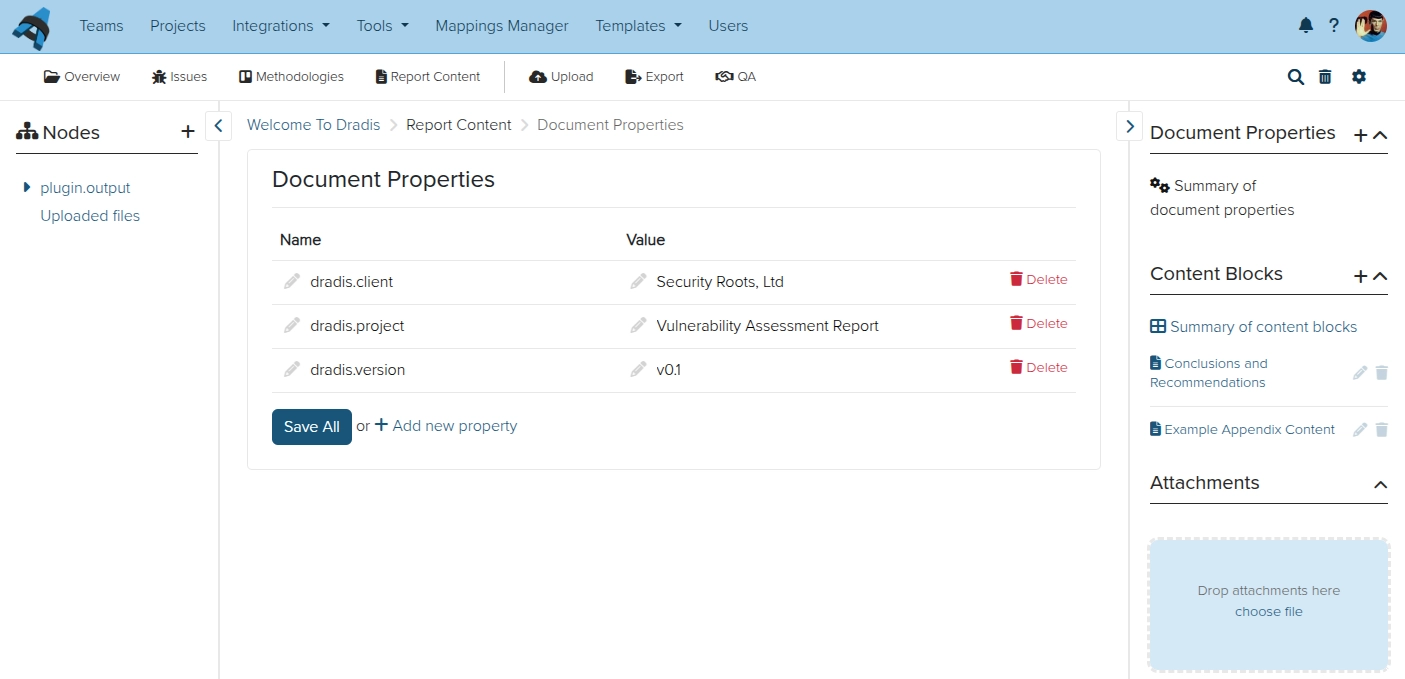Viewport: 1405px width, 679px height.
Task: Open the help question mark
Action: pyautogui.click(x=1334, y=26)
